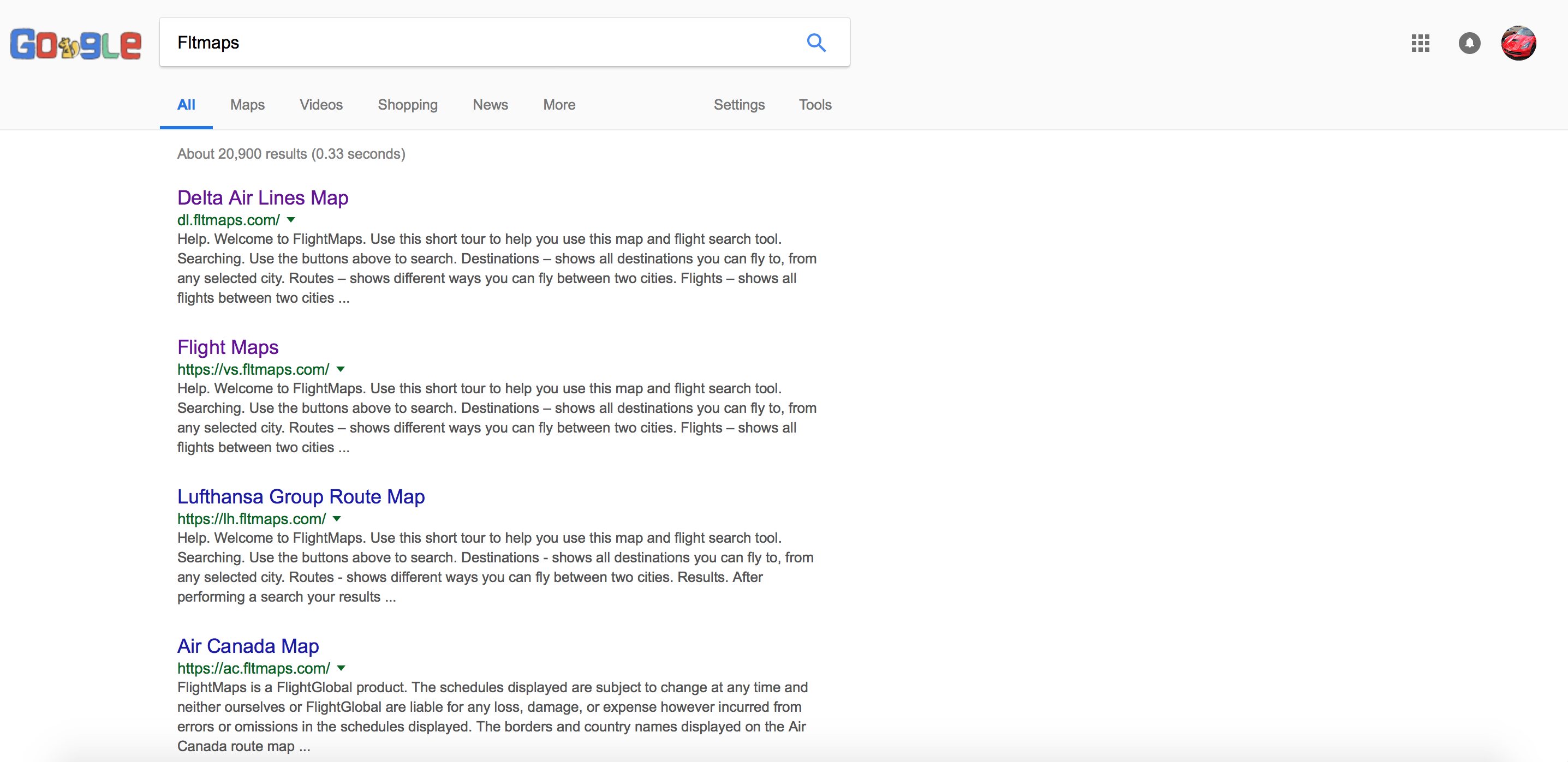Screen dimensions: 1568x762
Task: Open the Delta Air Lines Map result
Action: tap(263, 197)
